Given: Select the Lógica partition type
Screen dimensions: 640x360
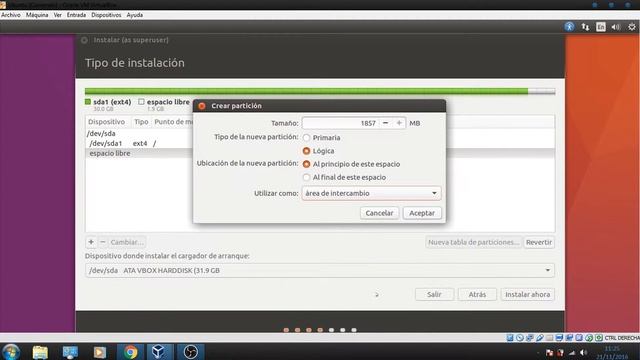Looking at the screenshot, I should click(307, 151).
